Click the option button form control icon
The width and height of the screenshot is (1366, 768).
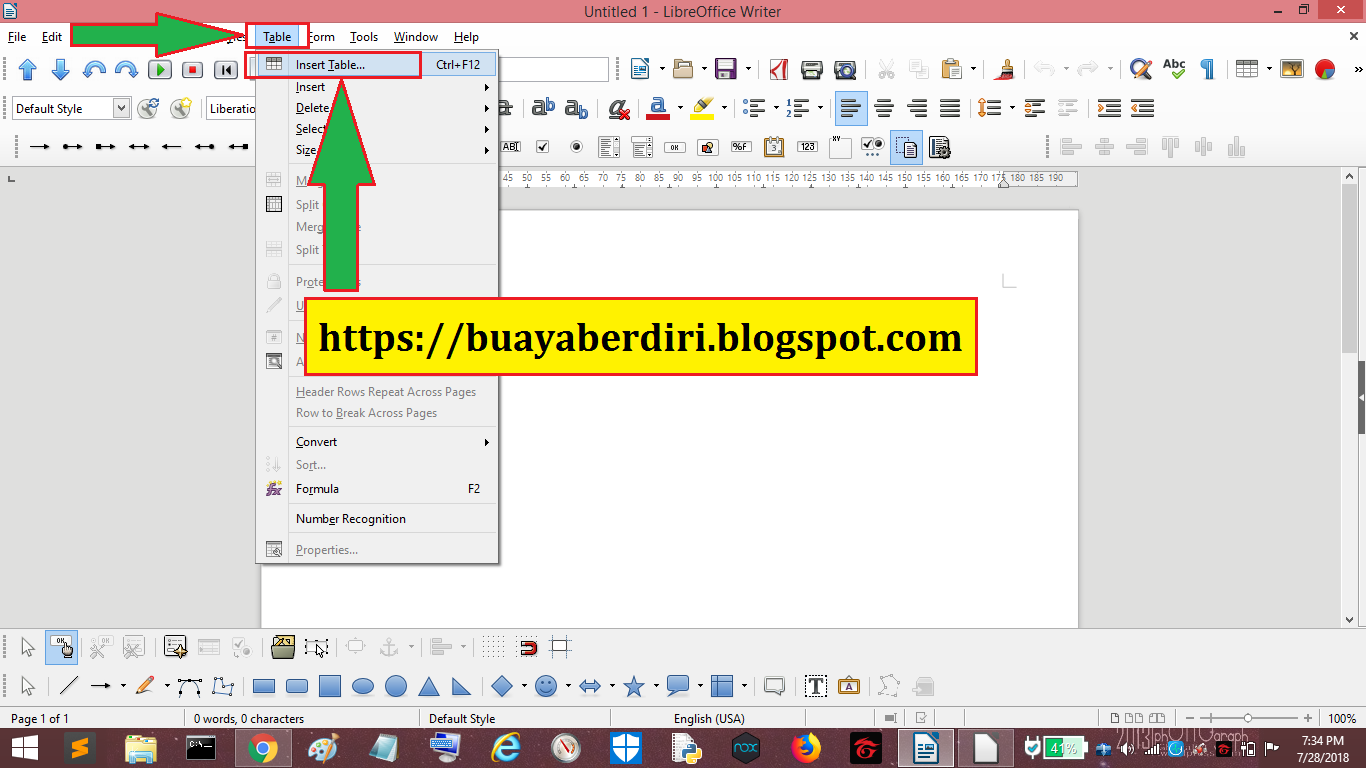[576, 147]
